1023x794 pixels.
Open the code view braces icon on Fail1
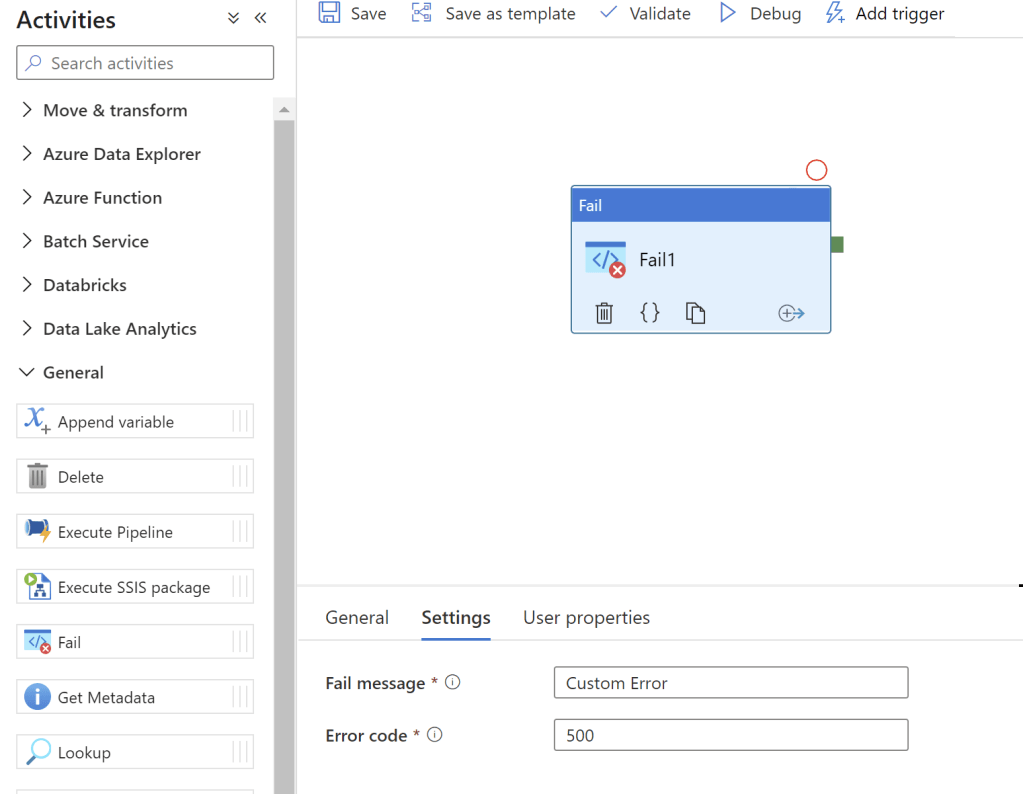pyautogui.click(x=650, y=313)
